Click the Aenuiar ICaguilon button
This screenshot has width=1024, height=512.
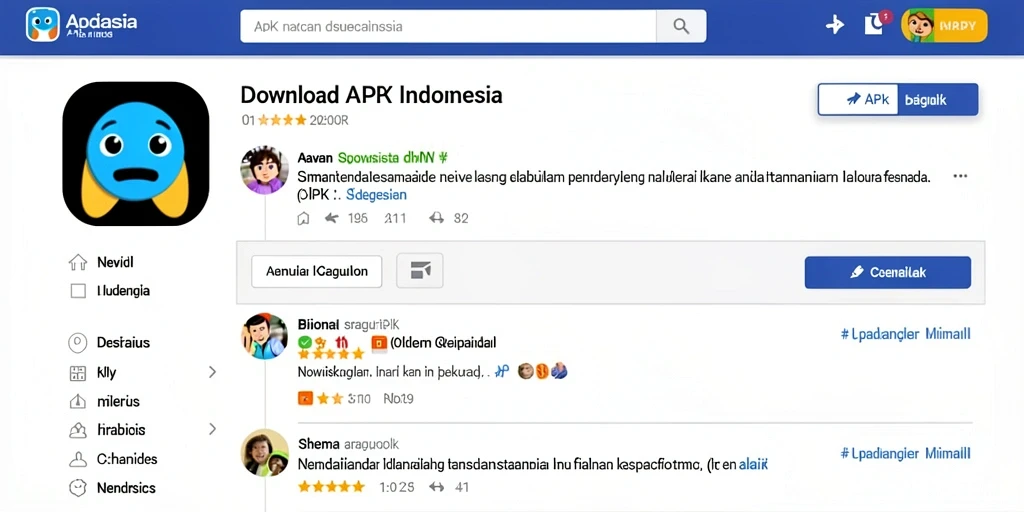click(x=317, y=271)
